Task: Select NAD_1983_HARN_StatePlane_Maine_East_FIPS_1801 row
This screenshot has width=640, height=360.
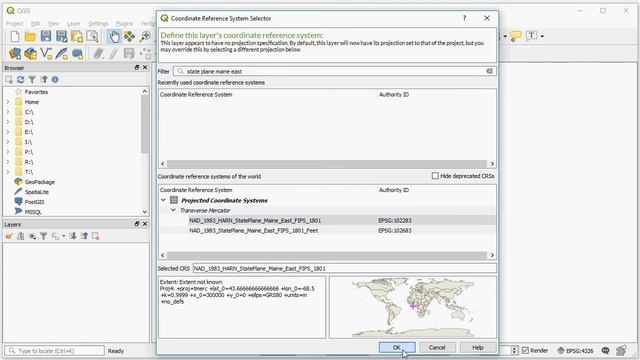Action: (327, 220)
